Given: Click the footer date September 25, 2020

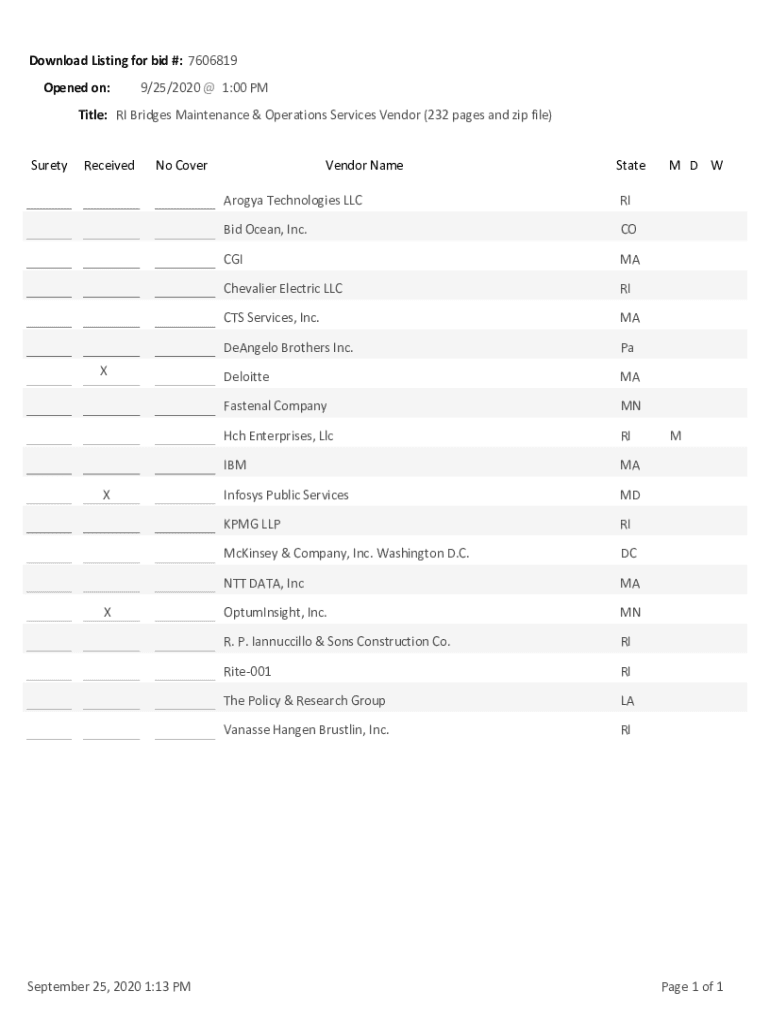Looking at the screenshot, I should pyautogui.click(x=109, y=987).
